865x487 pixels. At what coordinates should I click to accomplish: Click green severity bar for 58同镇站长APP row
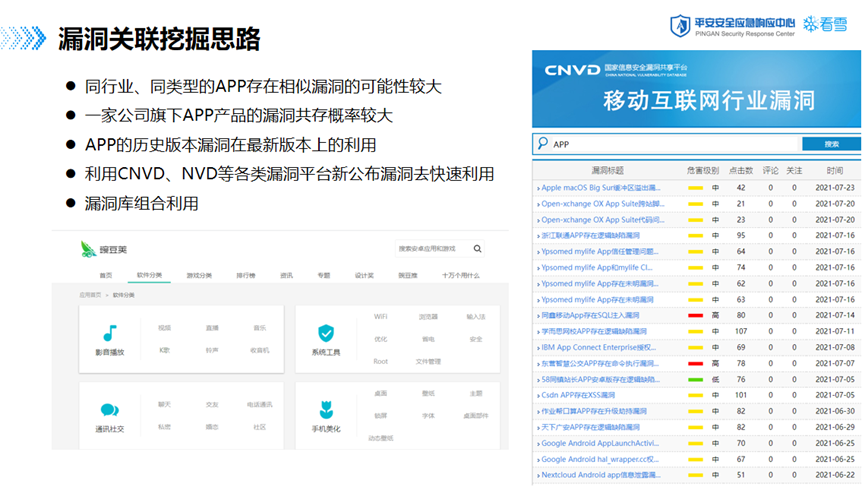click(x=695, y=379)
